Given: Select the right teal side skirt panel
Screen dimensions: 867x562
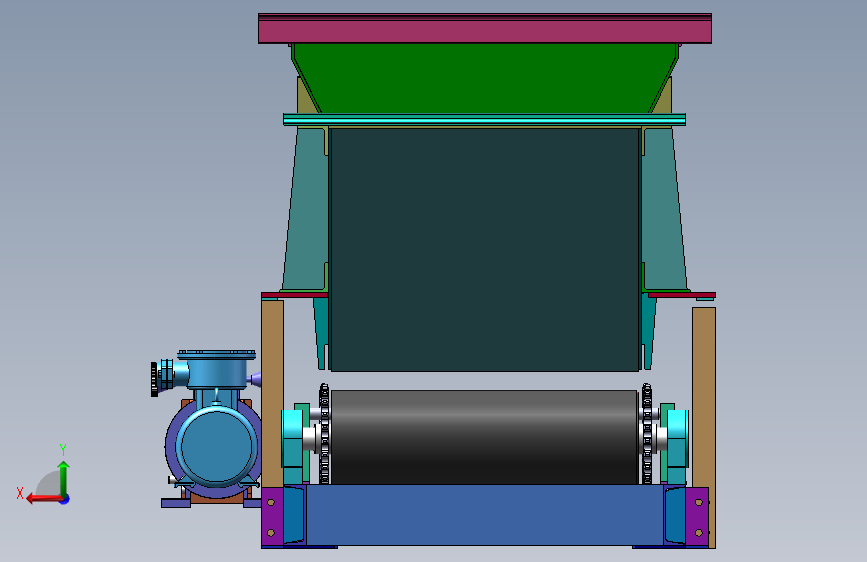Looking at the screenshot, I should 665,209.
